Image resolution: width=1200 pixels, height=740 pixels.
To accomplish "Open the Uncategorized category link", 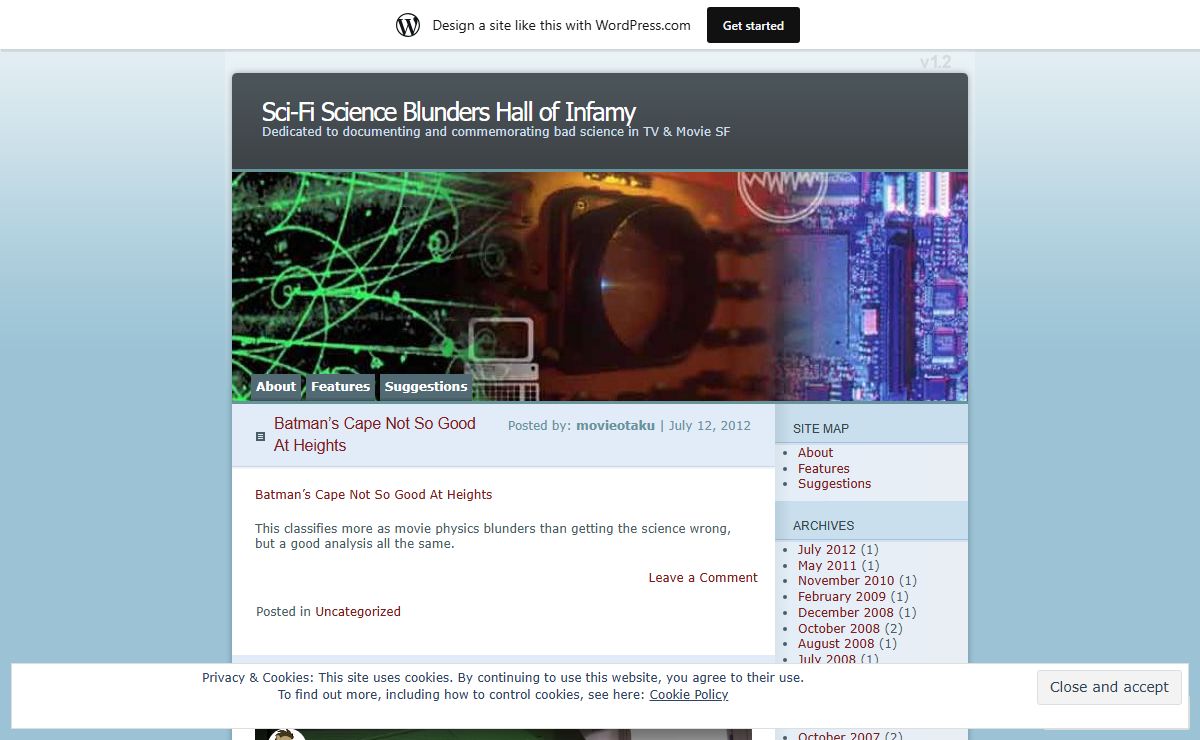I will point(357,611).
